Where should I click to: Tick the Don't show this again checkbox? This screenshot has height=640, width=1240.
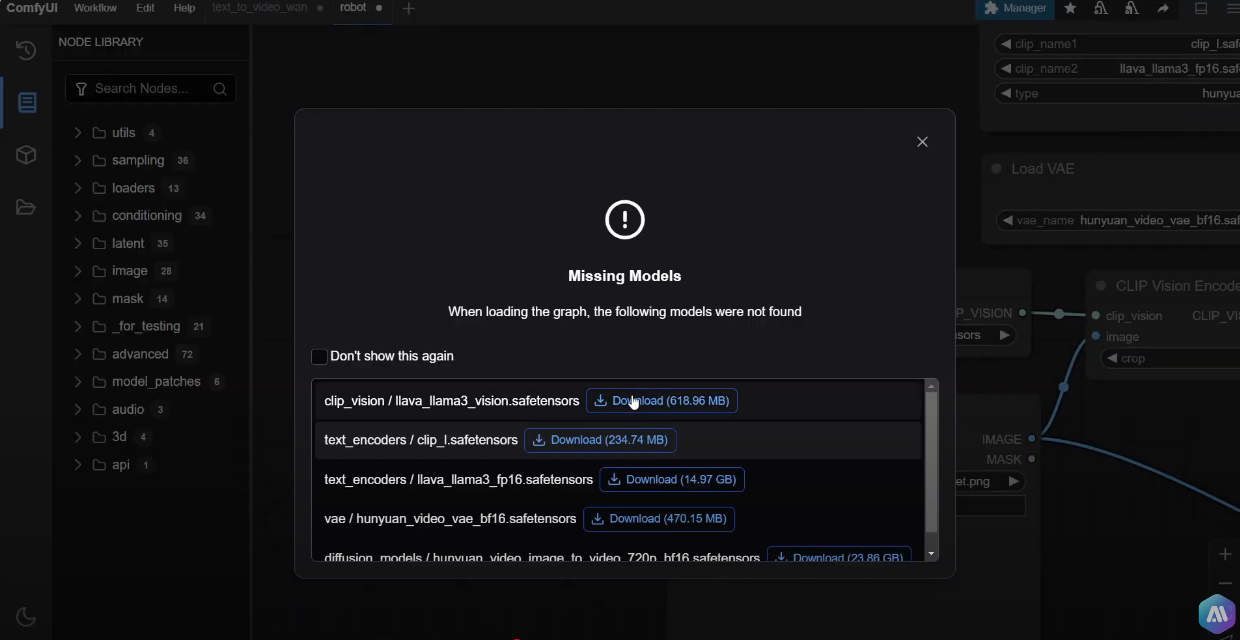click(x=319, y=356)
